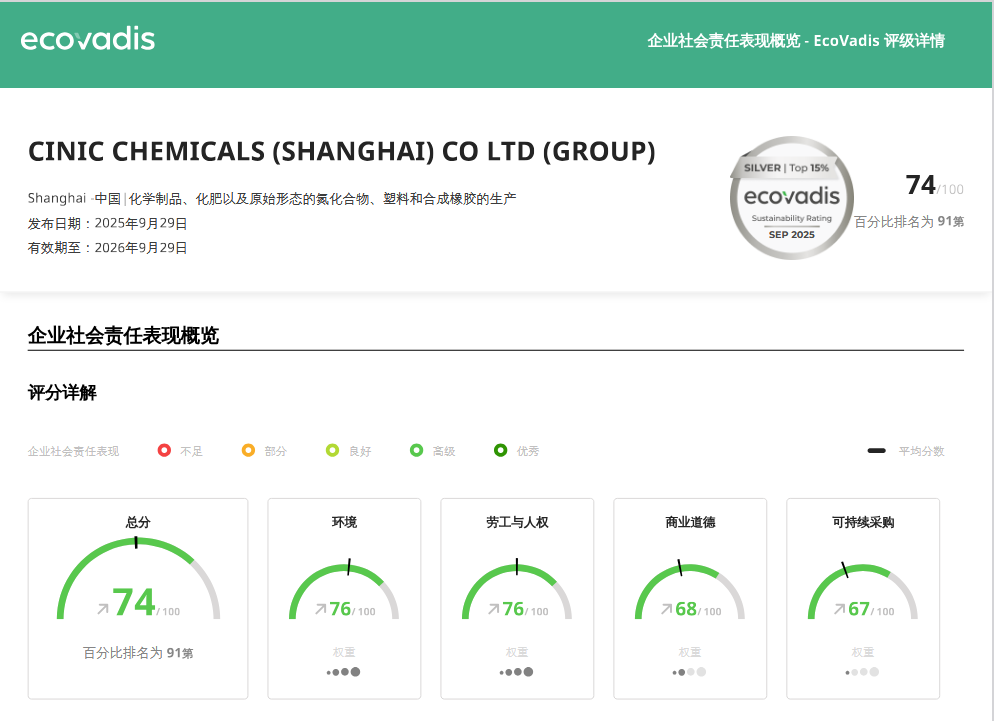Click the trend arrow beside 总分 score 74
The image size is (994, 721).
coord(102,607)
